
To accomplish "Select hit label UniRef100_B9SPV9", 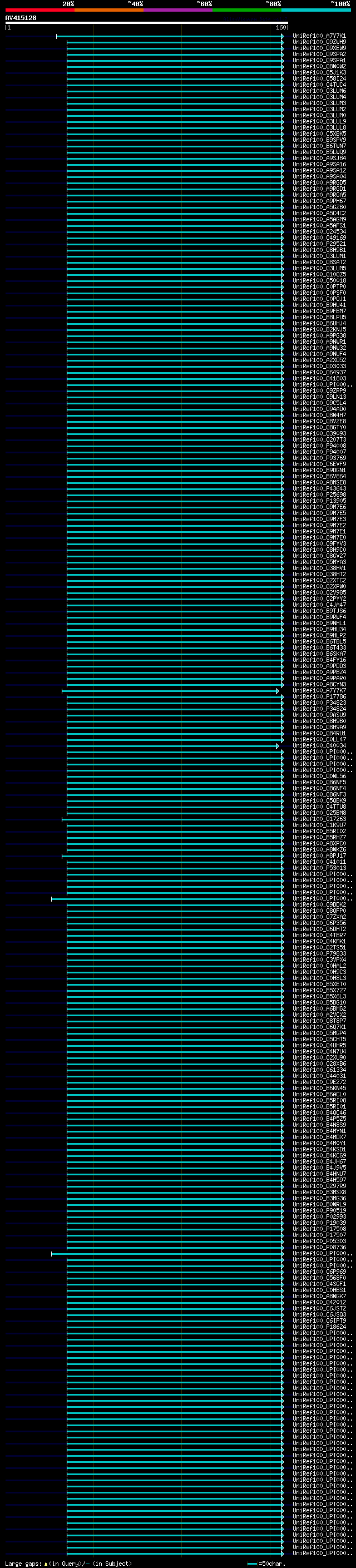I will coord(319,140).
